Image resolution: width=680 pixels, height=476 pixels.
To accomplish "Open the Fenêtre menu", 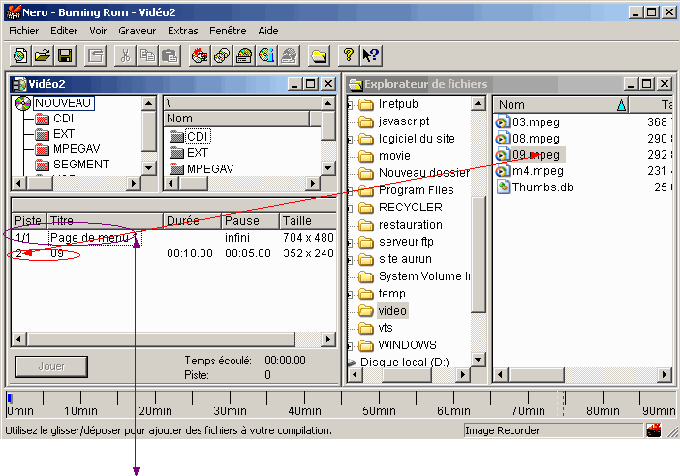I will tap(228, 31).
